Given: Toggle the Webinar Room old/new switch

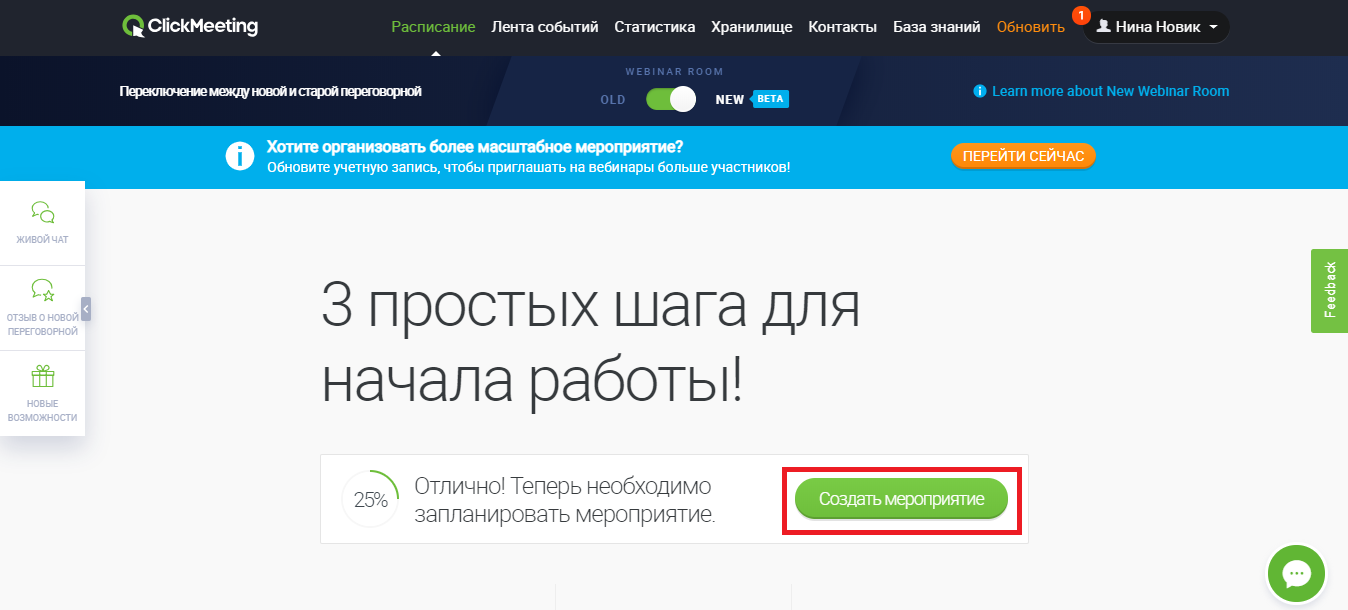Looking at the screenshot, I should (x=670, y=99).
